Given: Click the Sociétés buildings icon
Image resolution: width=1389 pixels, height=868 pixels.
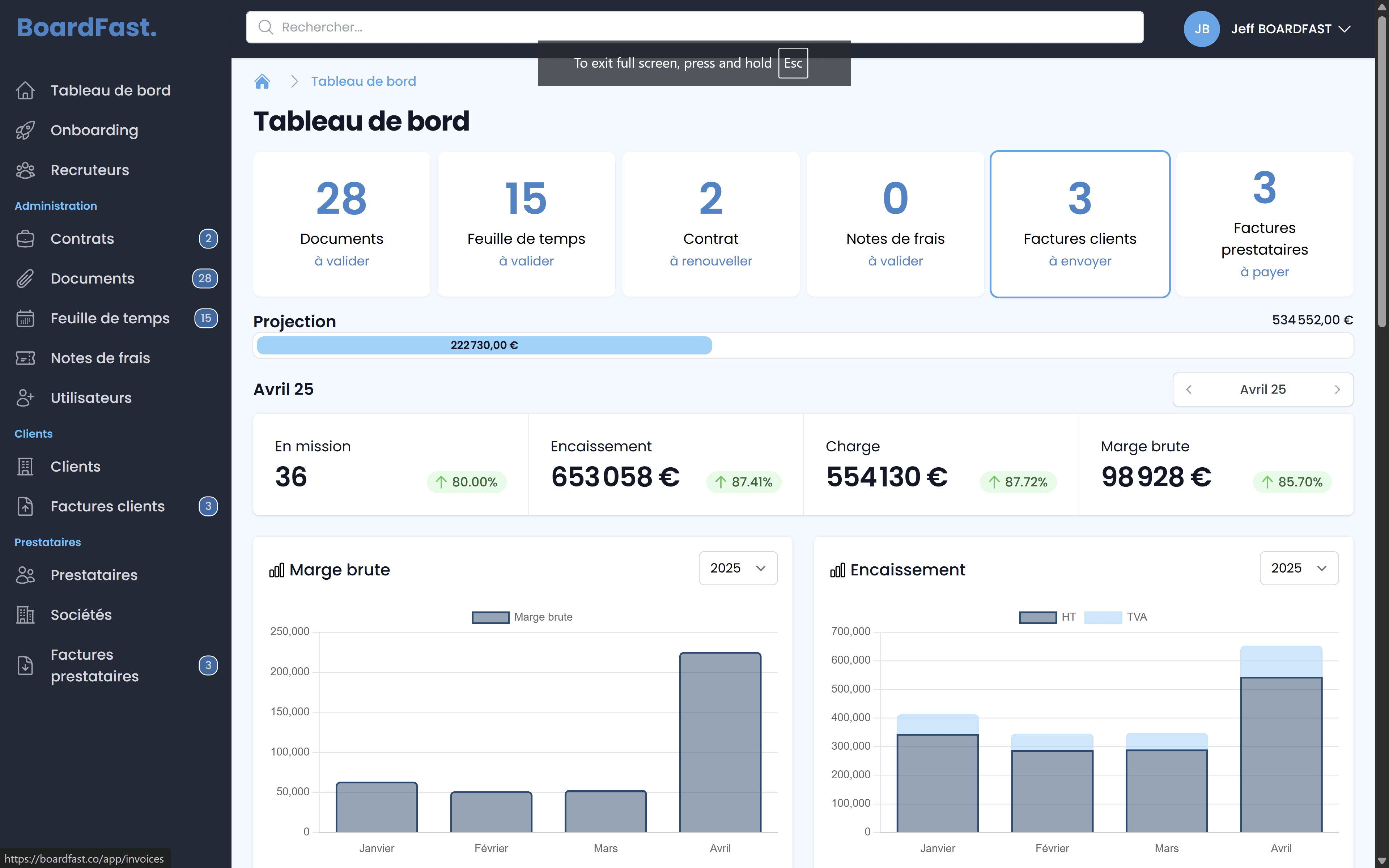Looking at the screenshot, I should [25, 615].
